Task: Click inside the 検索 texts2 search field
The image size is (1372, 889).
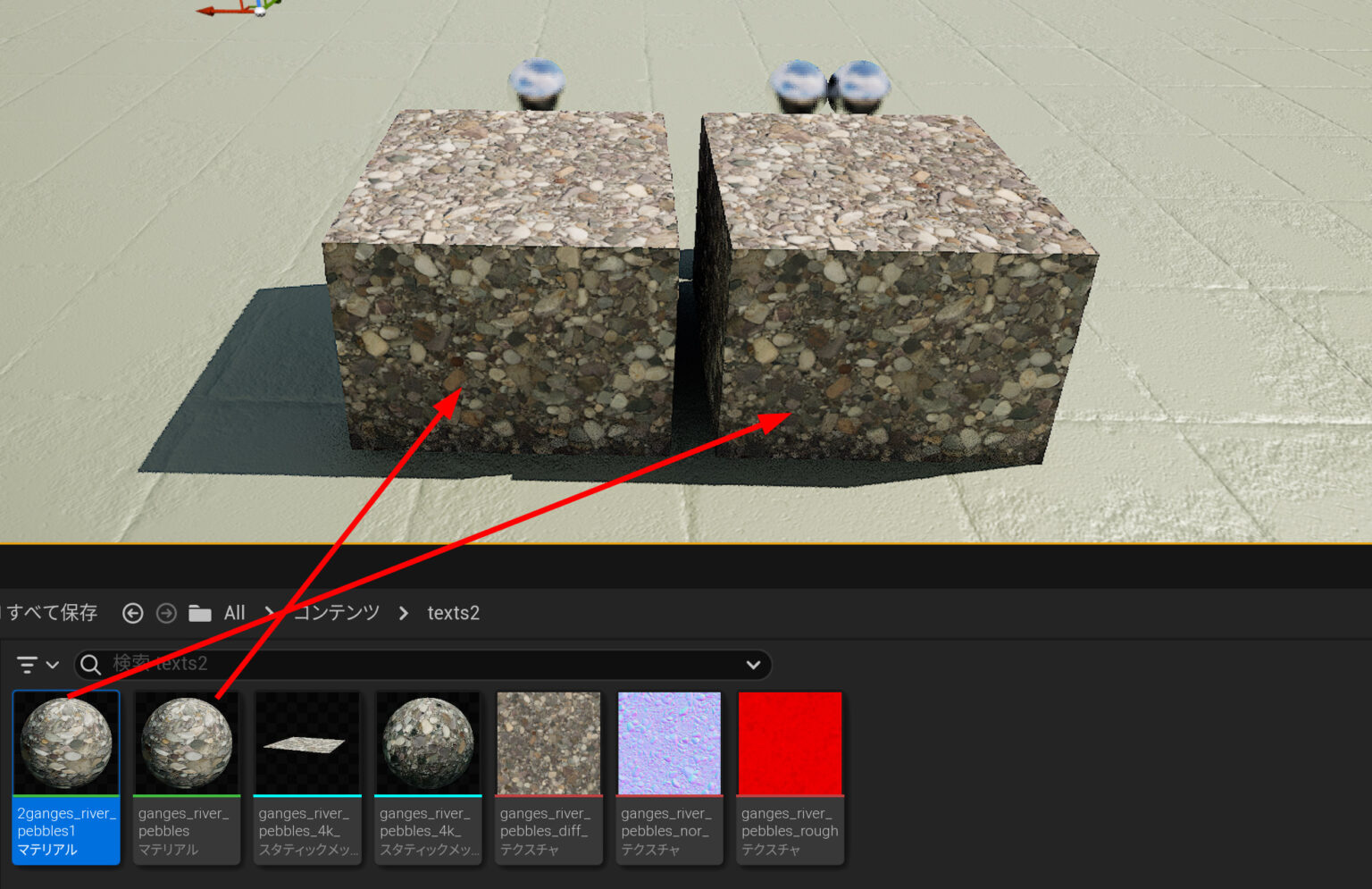Action: [x=357, y=664]
